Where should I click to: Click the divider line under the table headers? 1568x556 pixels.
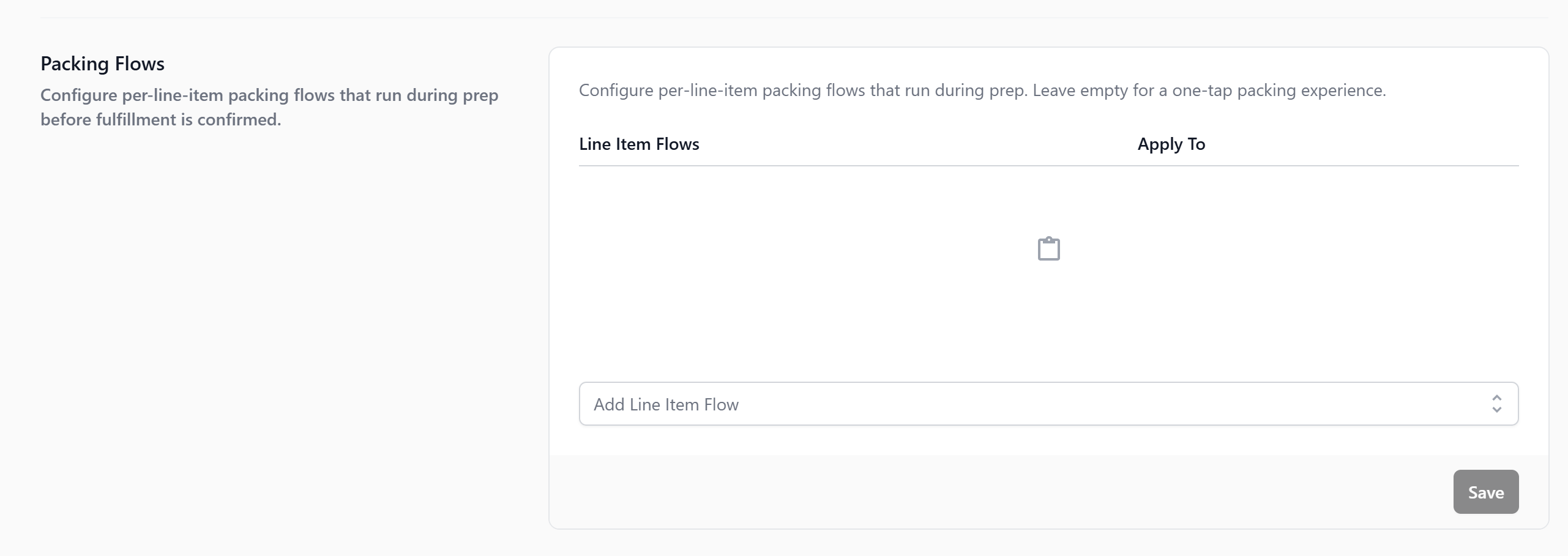pos(1048,166)
